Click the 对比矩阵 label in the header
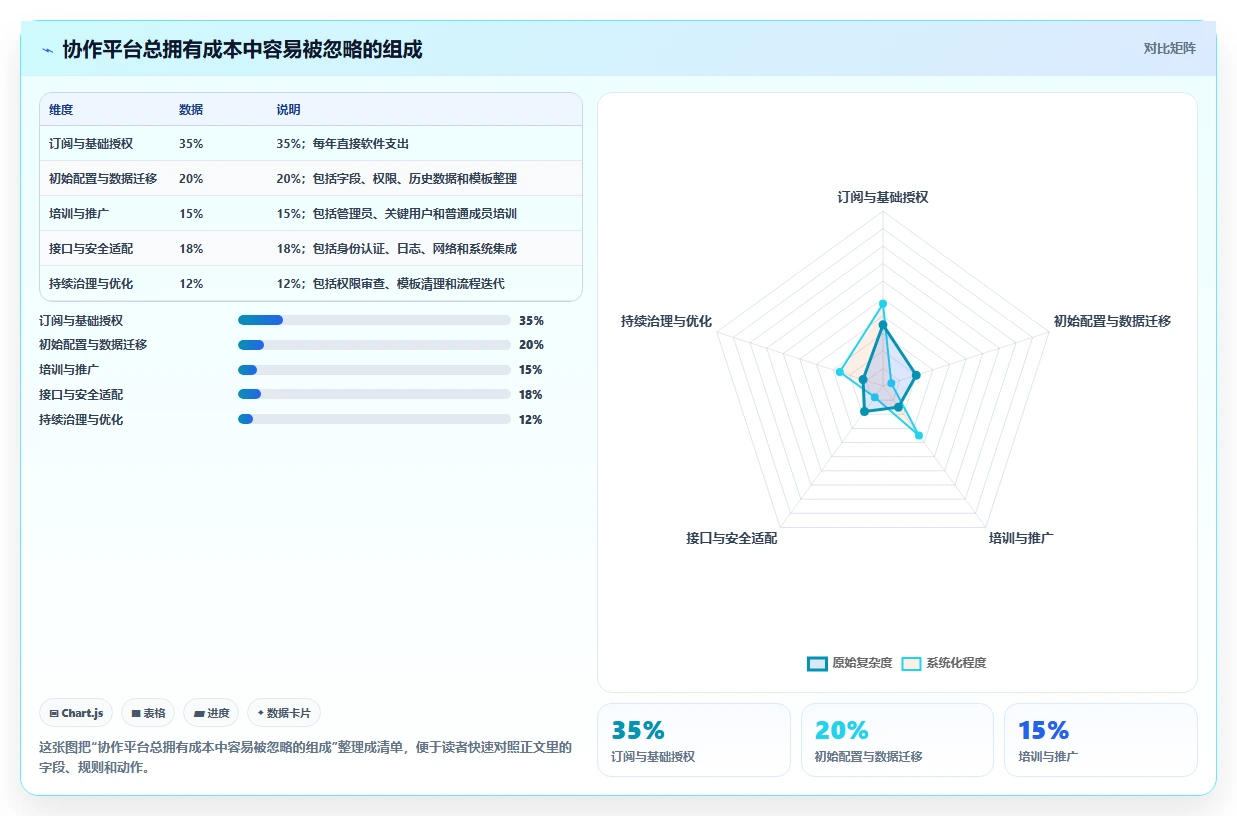This screenshot has height=816, width=1237. click(1169, 48)
